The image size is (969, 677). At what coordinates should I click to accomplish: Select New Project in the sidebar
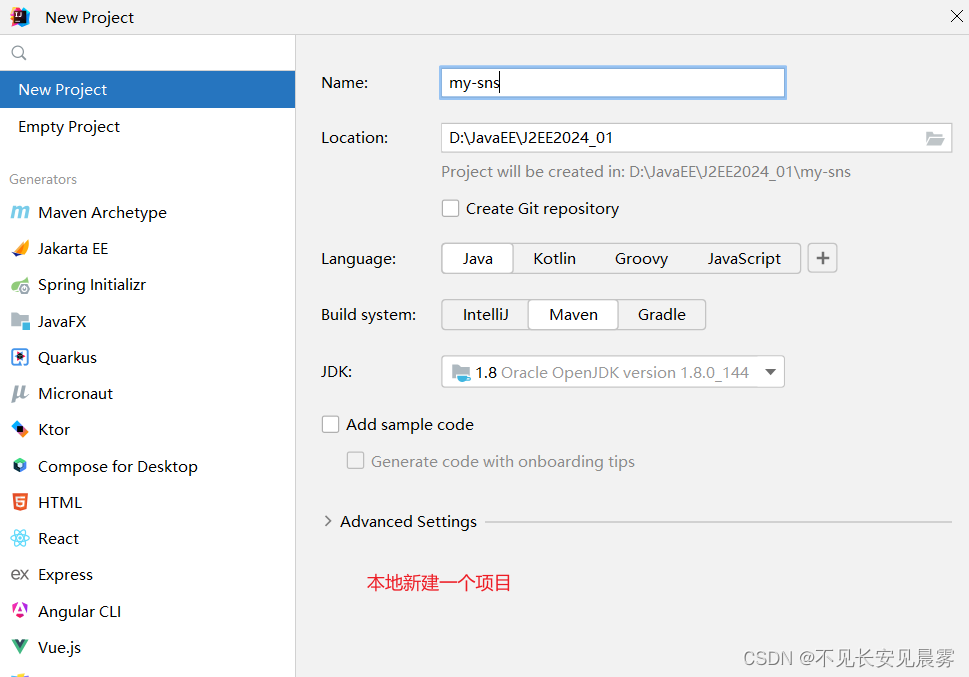pos(148,90)
